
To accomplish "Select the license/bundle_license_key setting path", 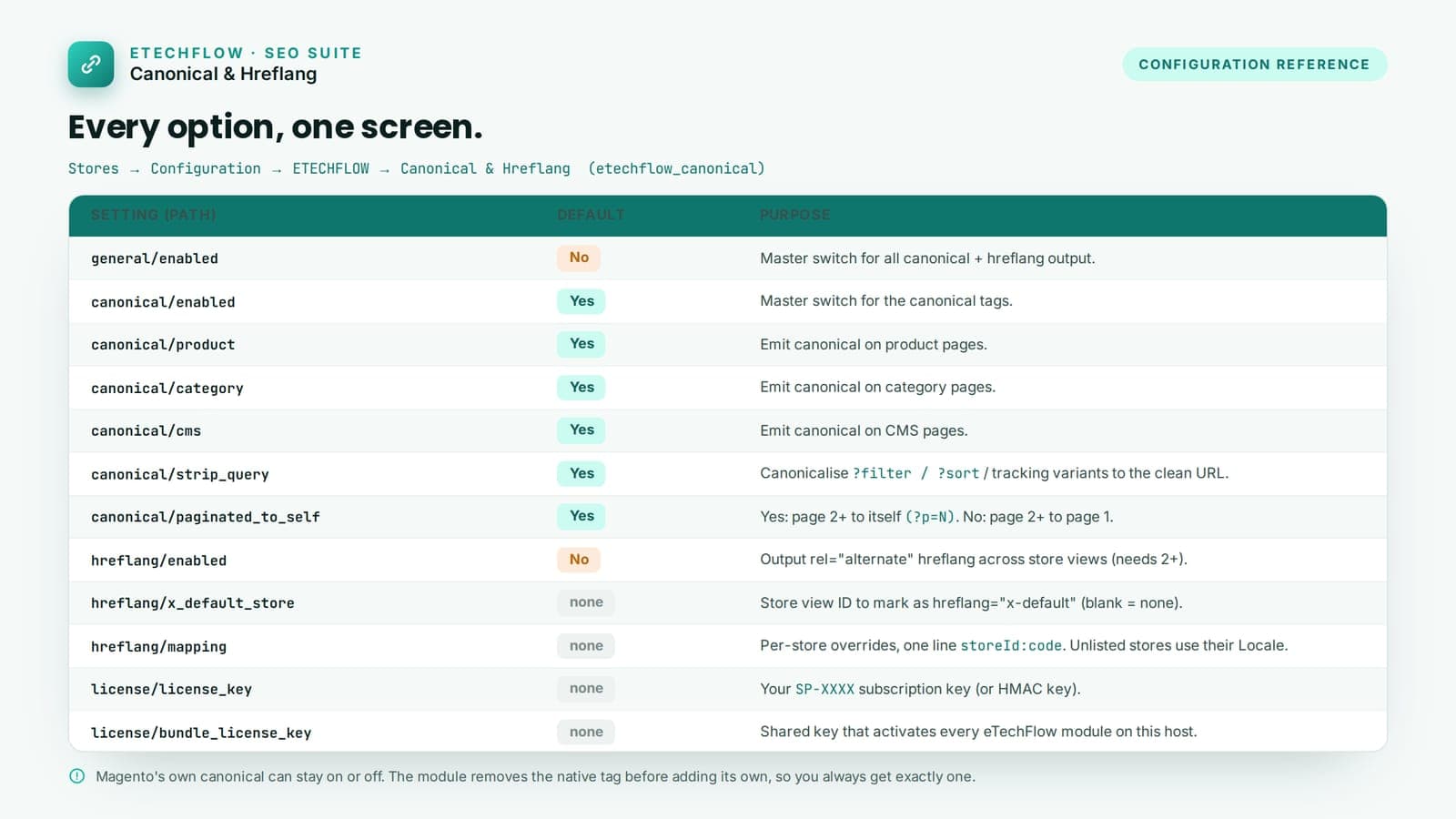I will coord(201,733).
